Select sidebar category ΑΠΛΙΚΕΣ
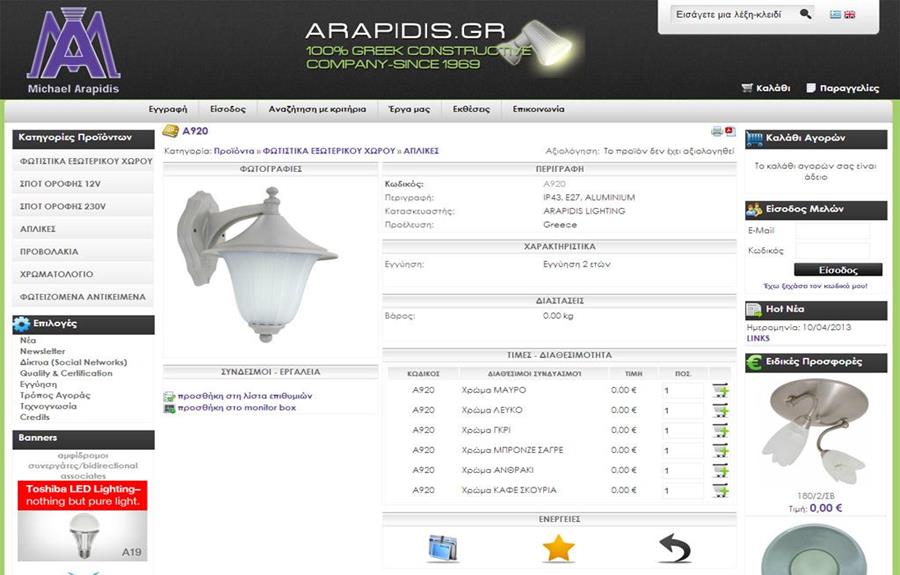This screenshot has height=575, width=900. pos(83,229)
